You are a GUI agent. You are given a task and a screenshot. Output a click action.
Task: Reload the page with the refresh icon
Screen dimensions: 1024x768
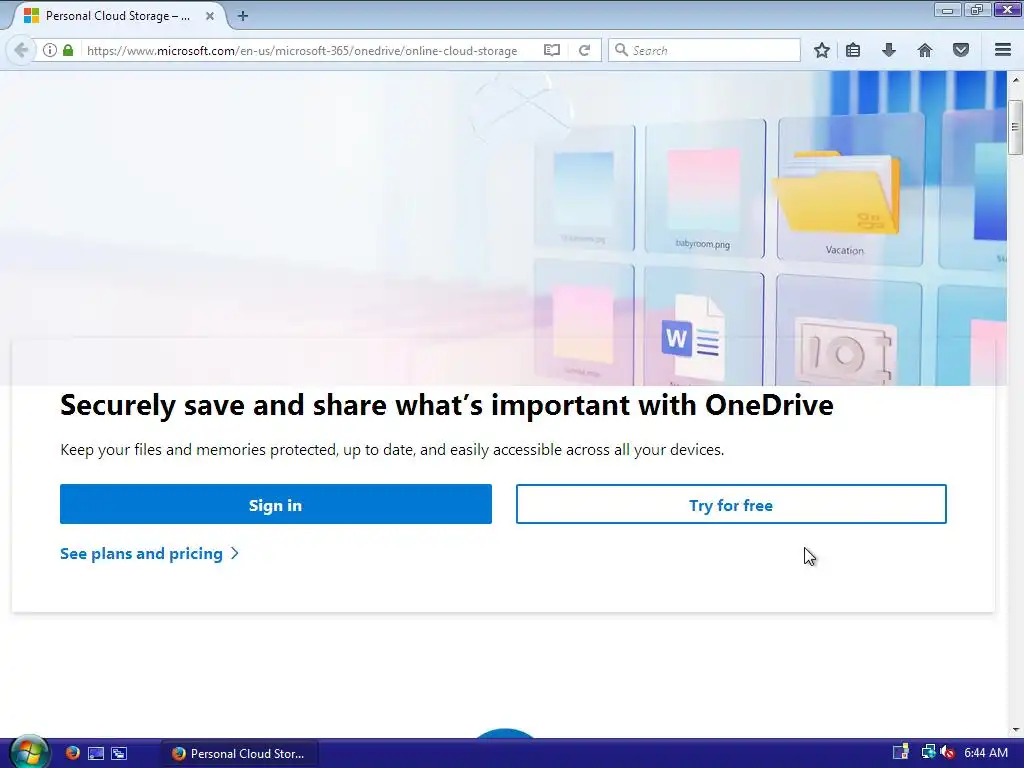point(584,50)
